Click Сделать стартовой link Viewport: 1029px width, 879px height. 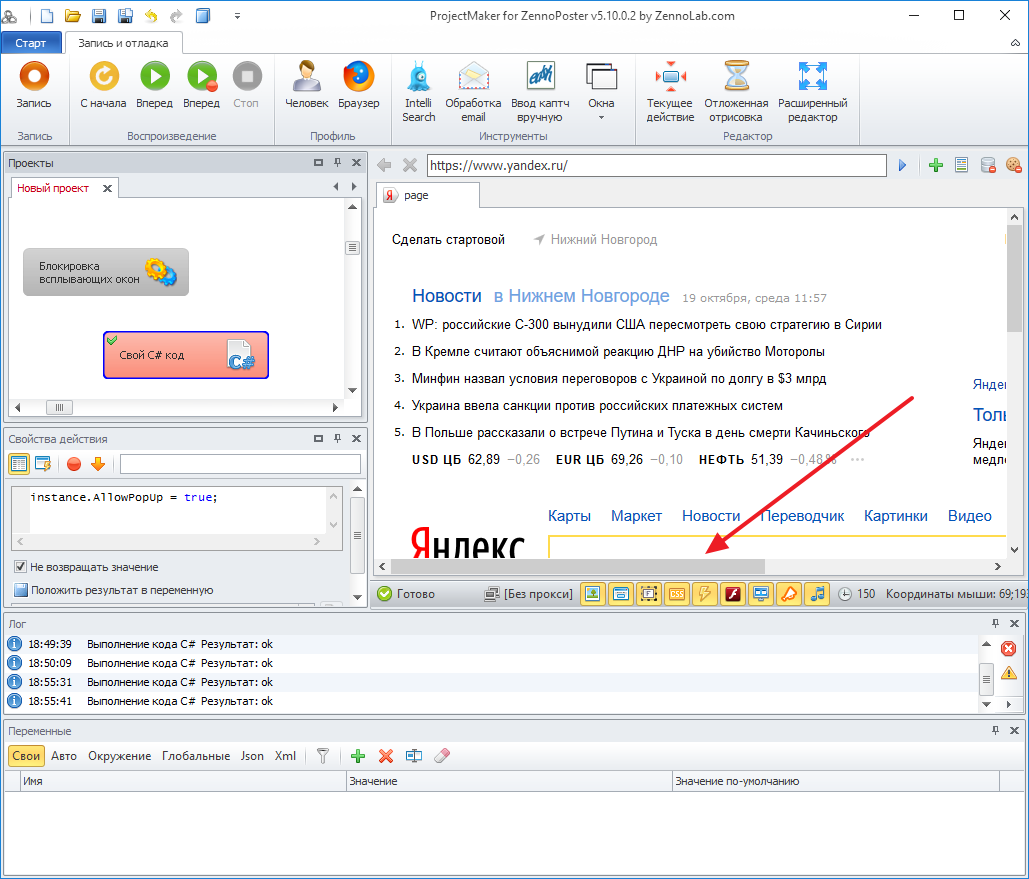click(448, 240)
